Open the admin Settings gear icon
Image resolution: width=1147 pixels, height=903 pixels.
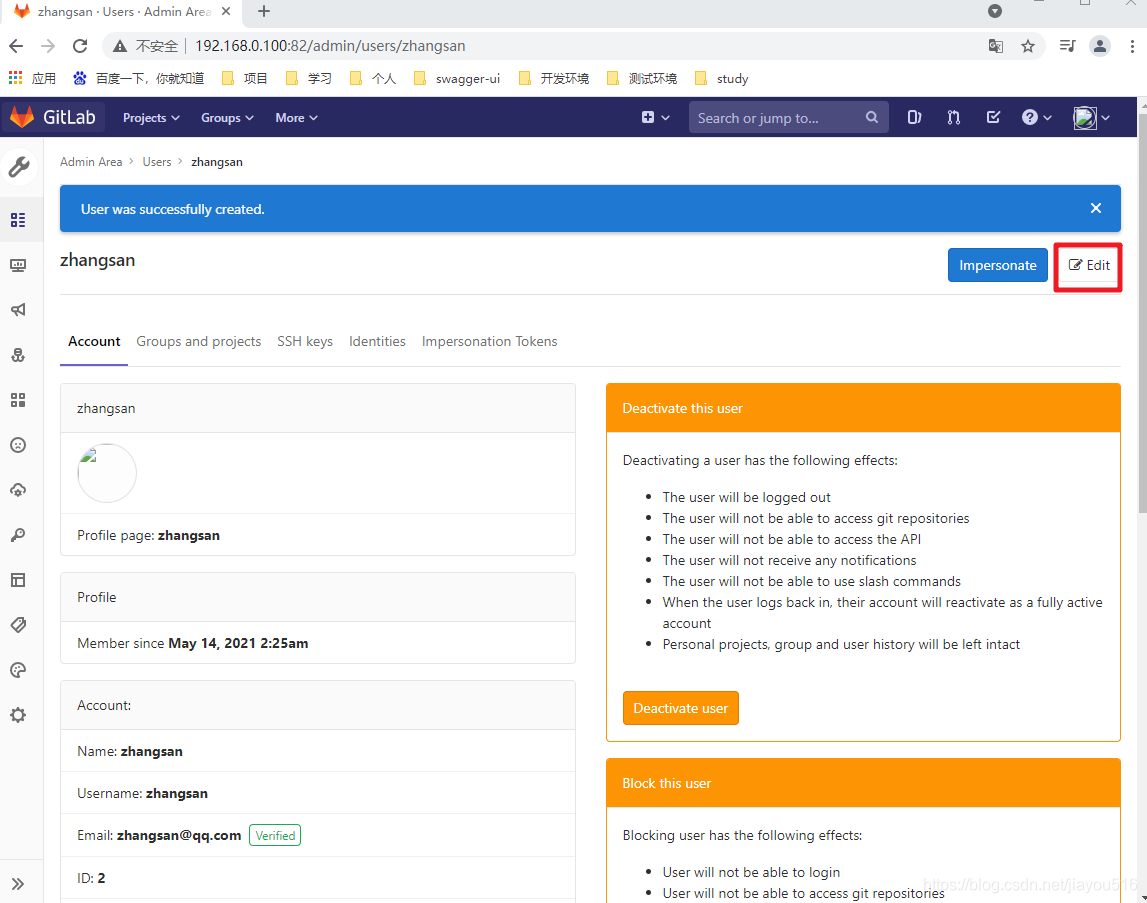pyautogui.click(x=21, y=714)
